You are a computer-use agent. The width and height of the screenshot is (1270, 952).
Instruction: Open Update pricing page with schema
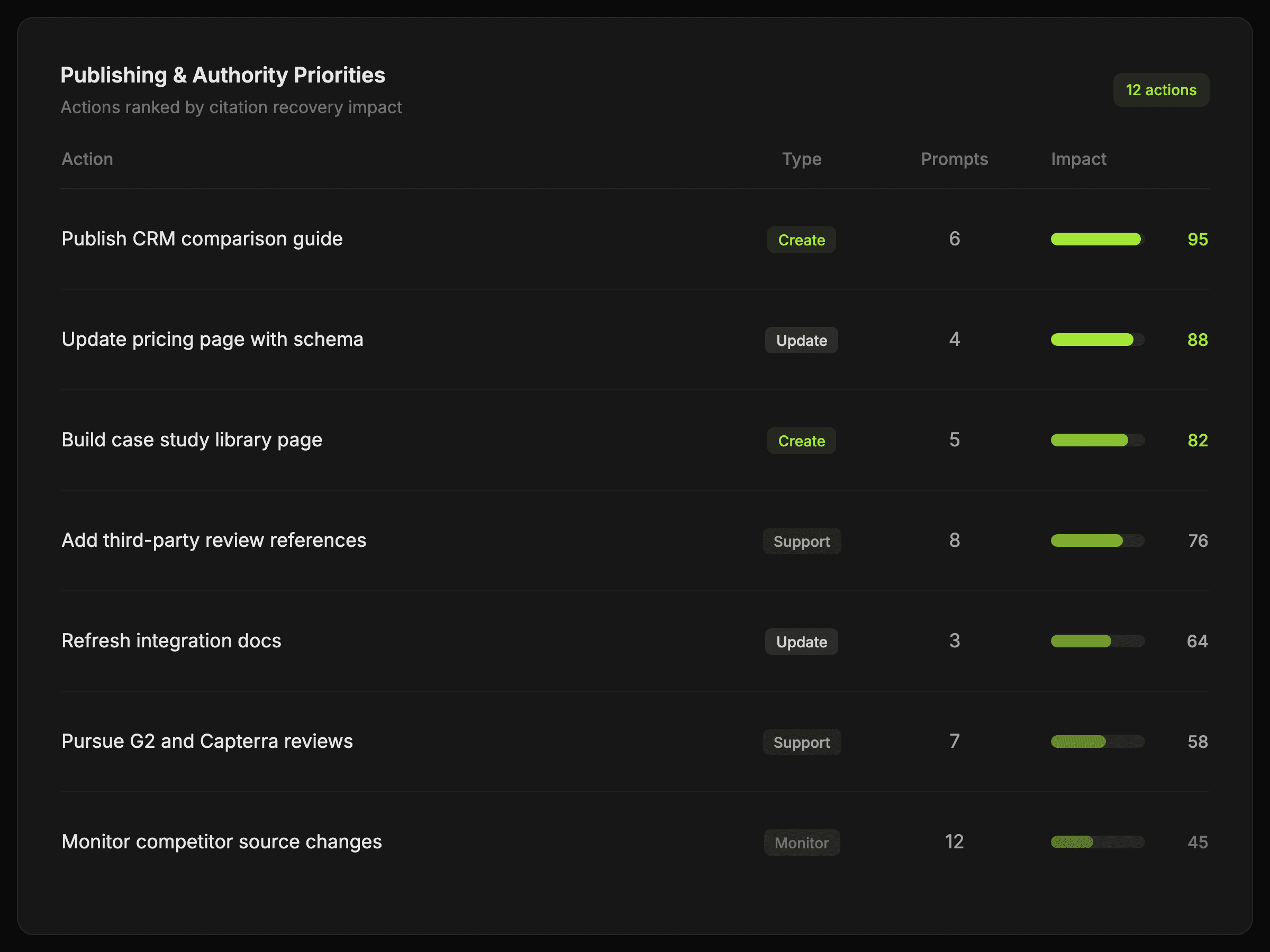[x=212, y=339]
